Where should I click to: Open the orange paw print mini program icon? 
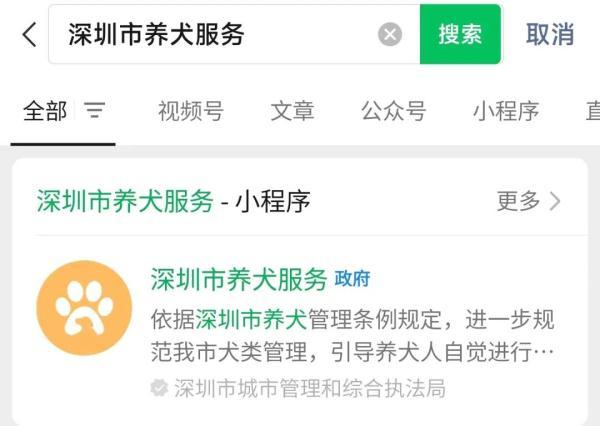click(84, 308)
